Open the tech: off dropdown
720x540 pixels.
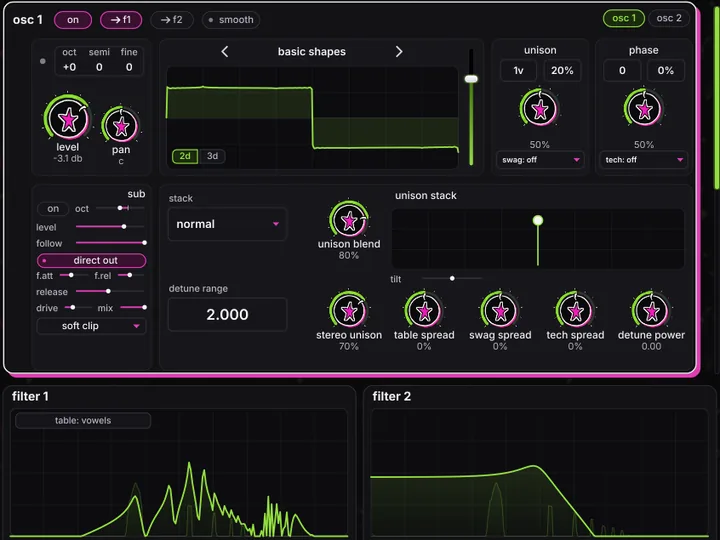tap(643, 160)
